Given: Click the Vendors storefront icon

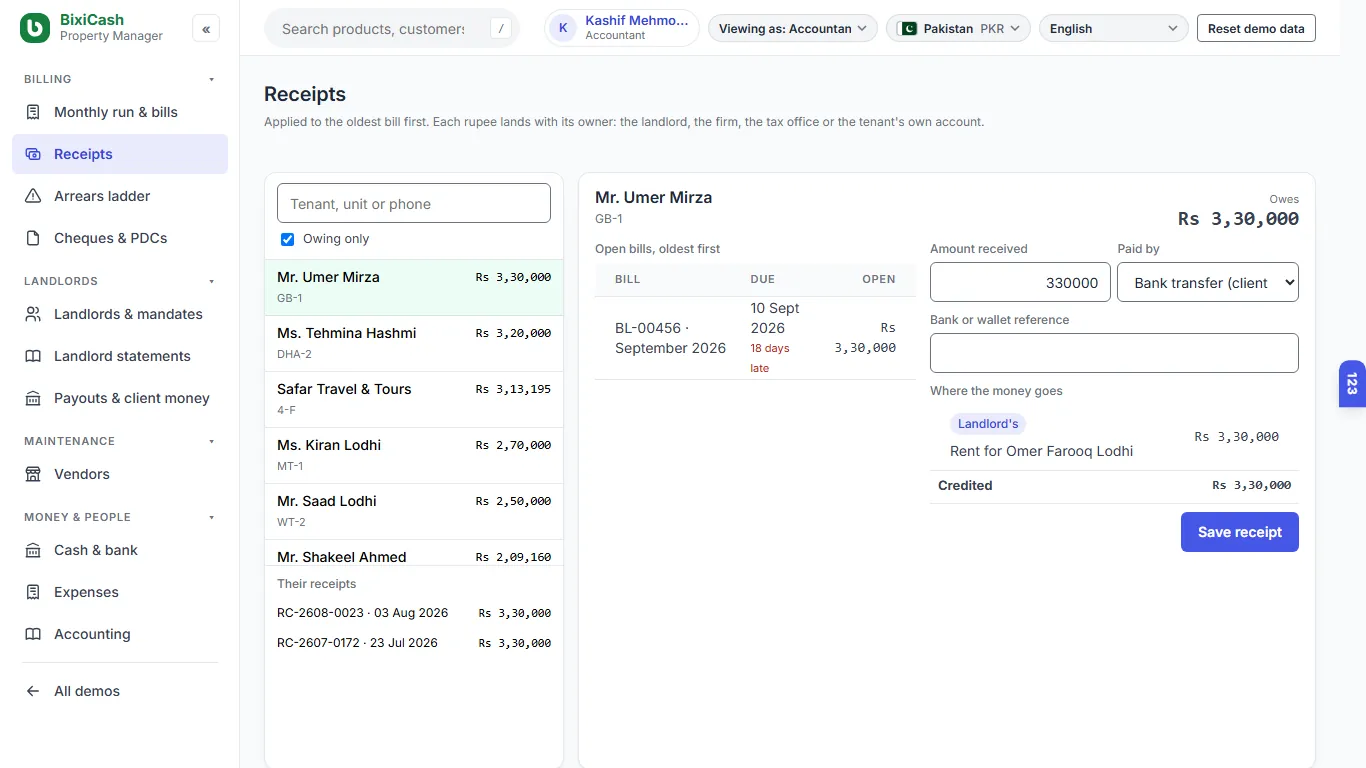Looking at the screenshot, I should [x=33, y=474].
